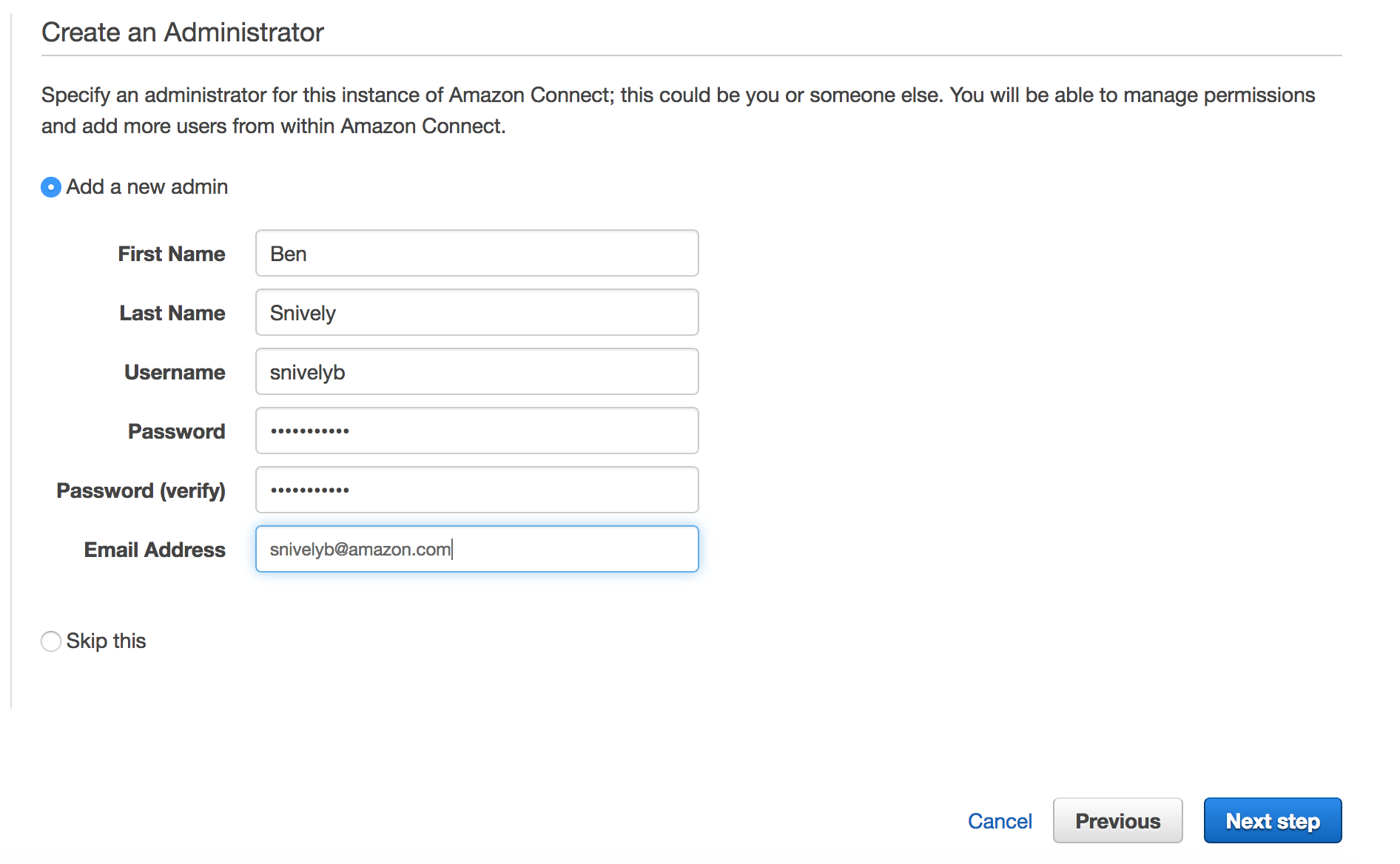Click the 'Skip this' option text
Screen dimensions: 1400x864
107,641
